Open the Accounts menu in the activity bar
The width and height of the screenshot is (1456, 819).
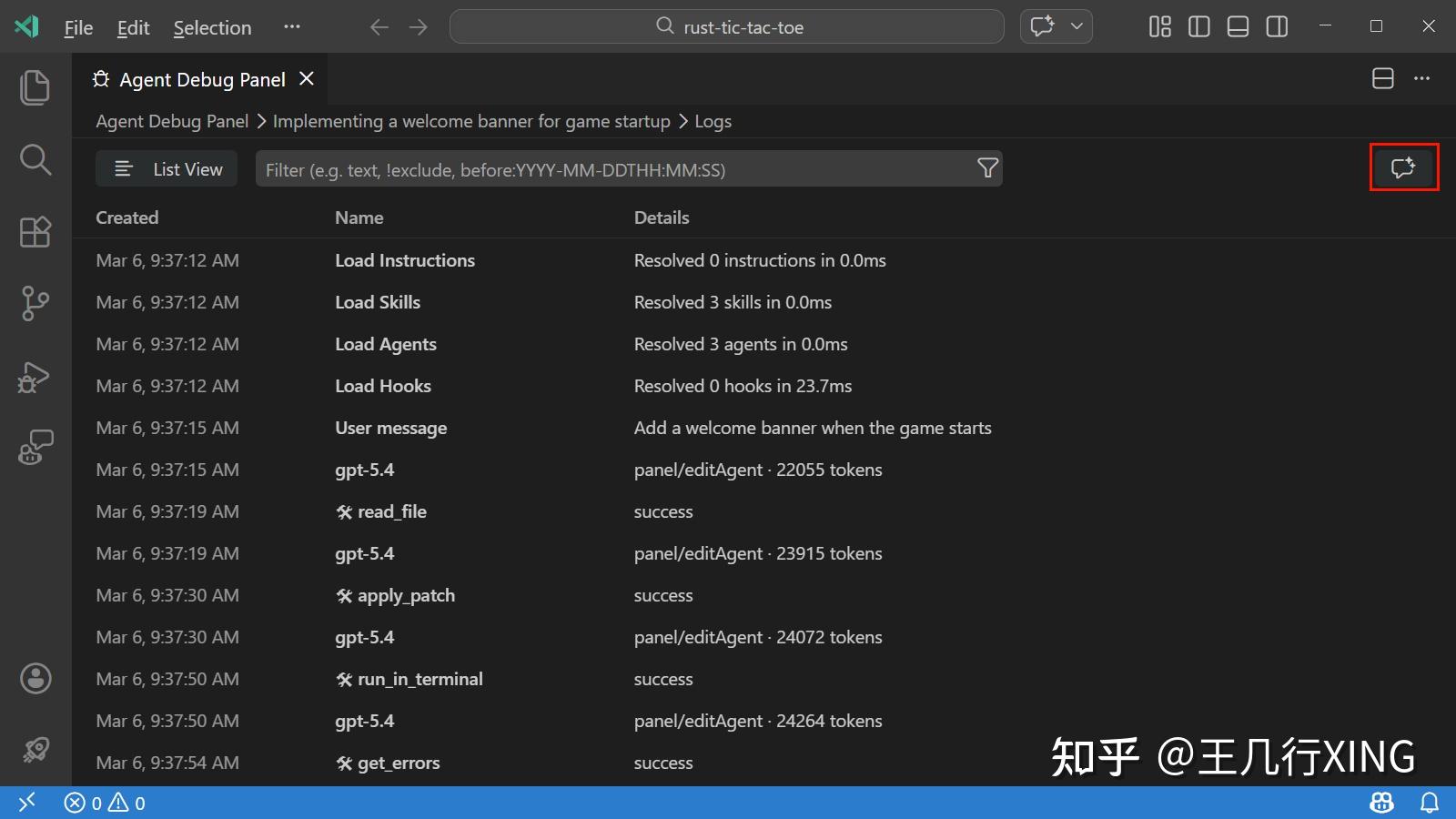click(35, 678)
